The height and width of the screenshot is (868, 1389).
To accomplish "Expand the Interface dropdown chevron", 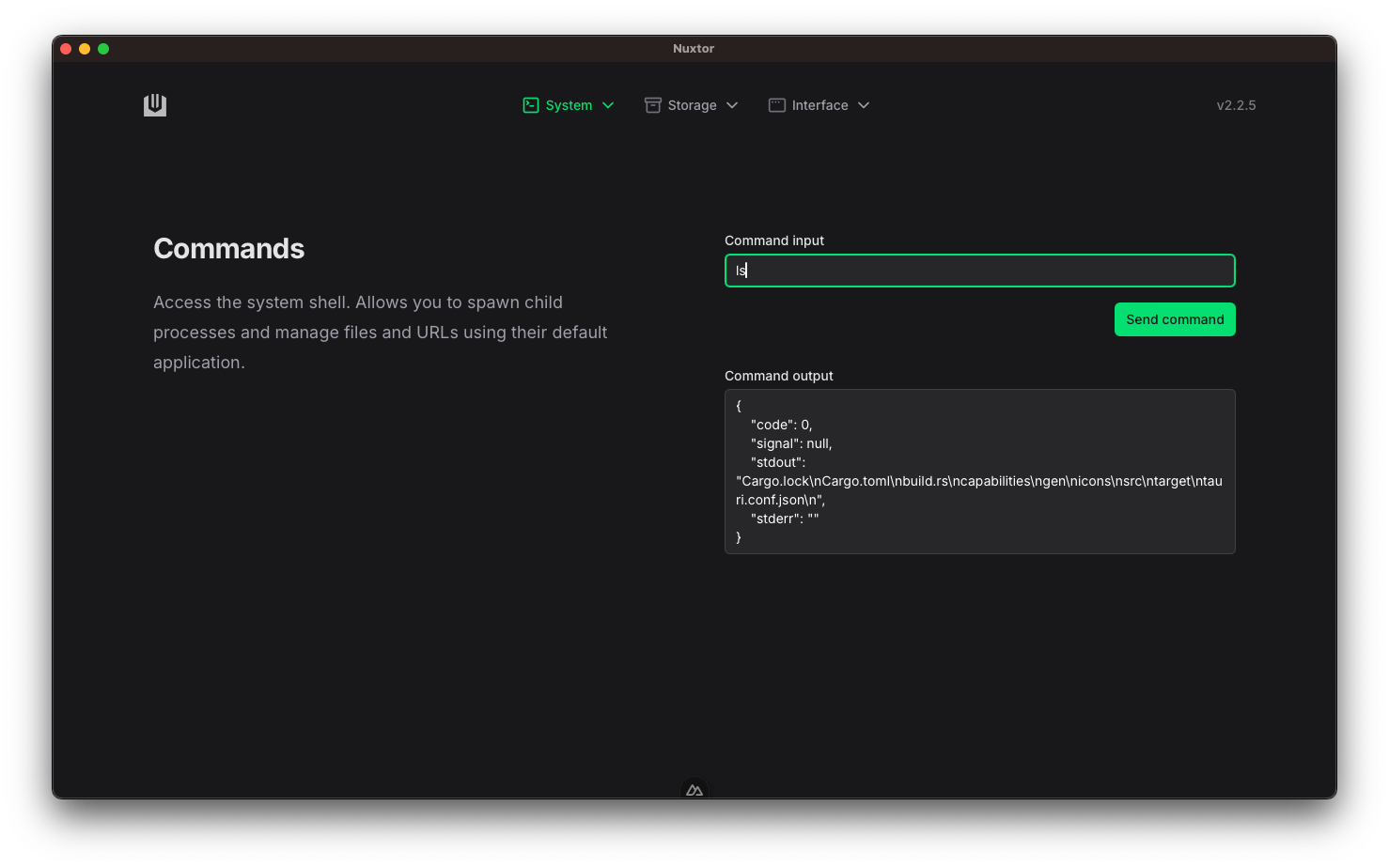I will click(864, 105).
